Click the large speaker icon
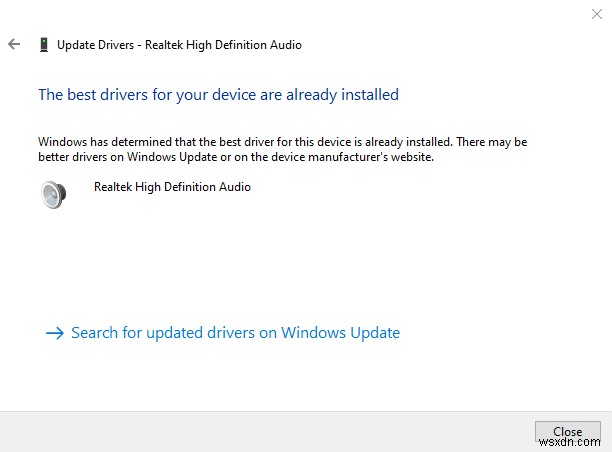Viewport: 612px width, 452px height. (53, 194)
